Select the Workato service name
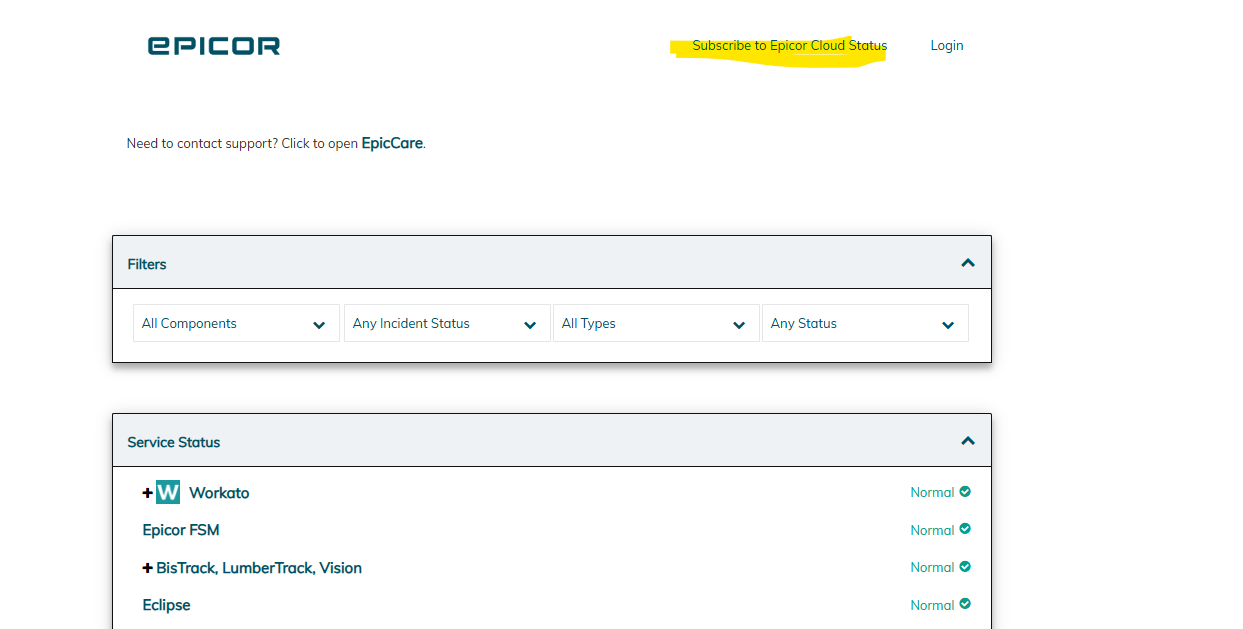This screenshot has height=629, width=1243. (x=219, y=493)
